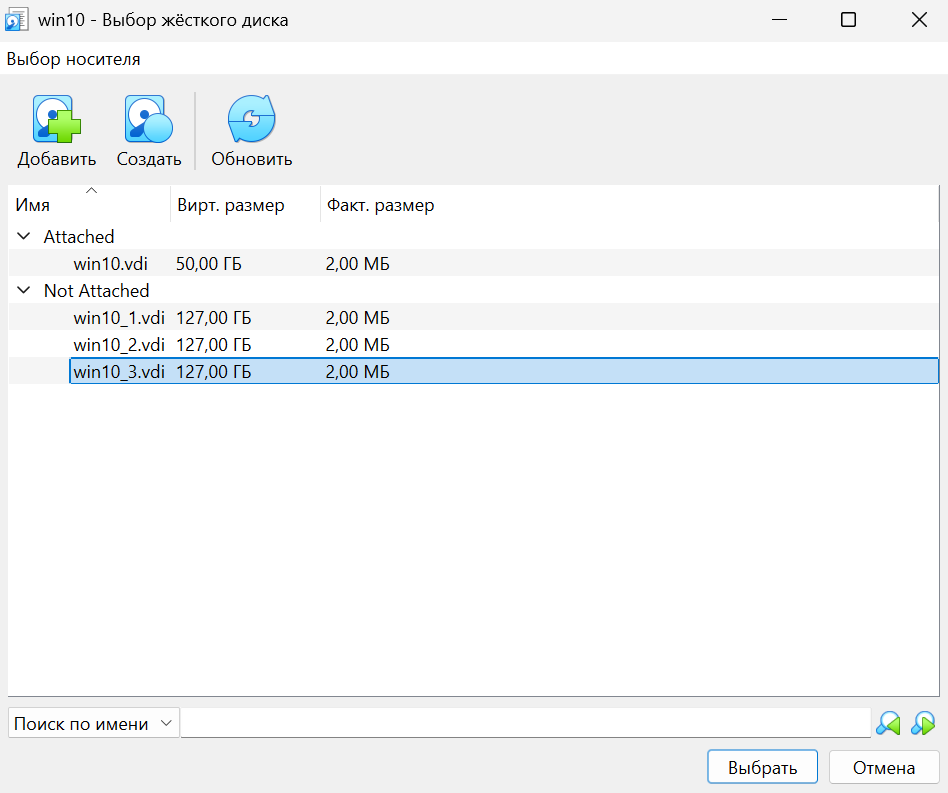Viewport: 948px width, 793px height.
Task: Click the Attached group label
Action: [x=79, y=236]
